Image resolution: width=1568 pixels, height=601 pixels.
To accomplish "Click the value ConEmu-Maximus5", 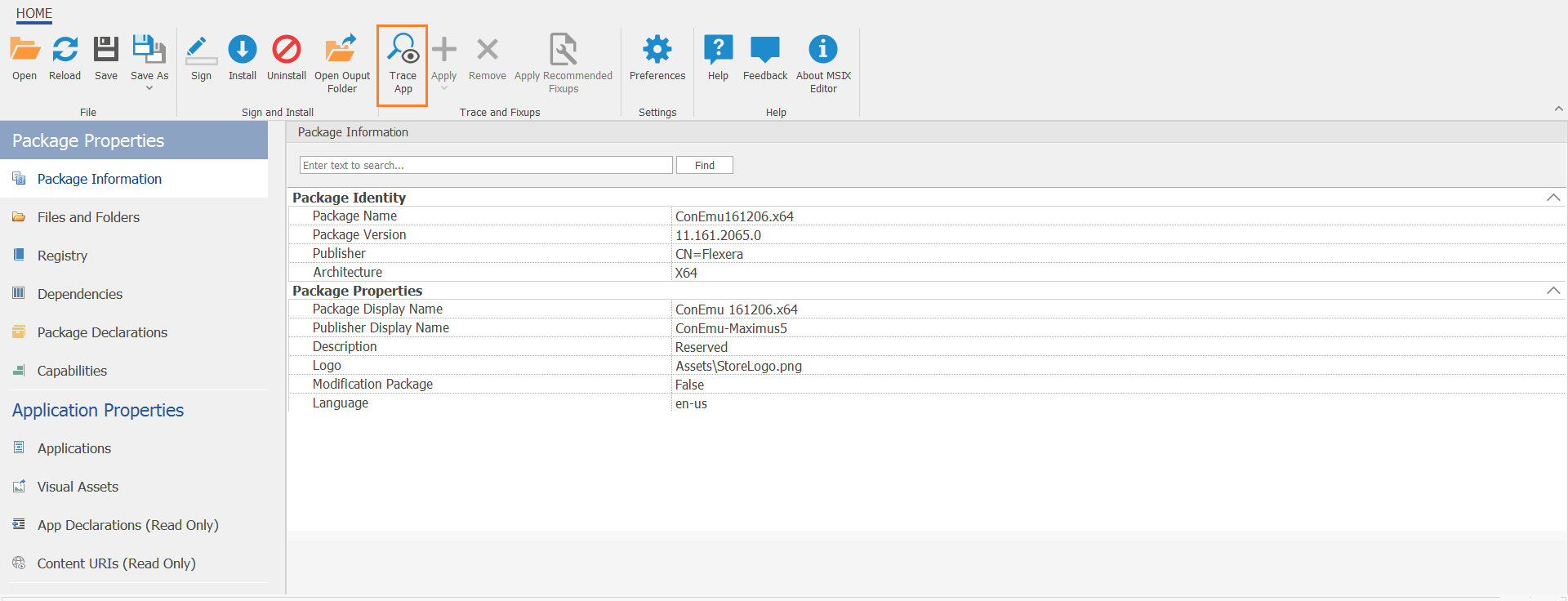I will coord(731,328).
